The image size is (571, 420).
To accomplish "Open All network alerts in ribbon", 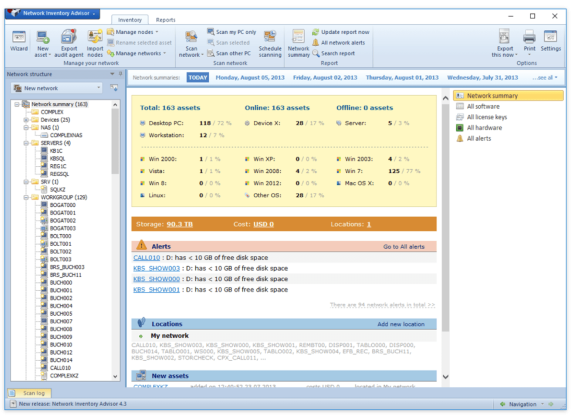I will 339,43.
